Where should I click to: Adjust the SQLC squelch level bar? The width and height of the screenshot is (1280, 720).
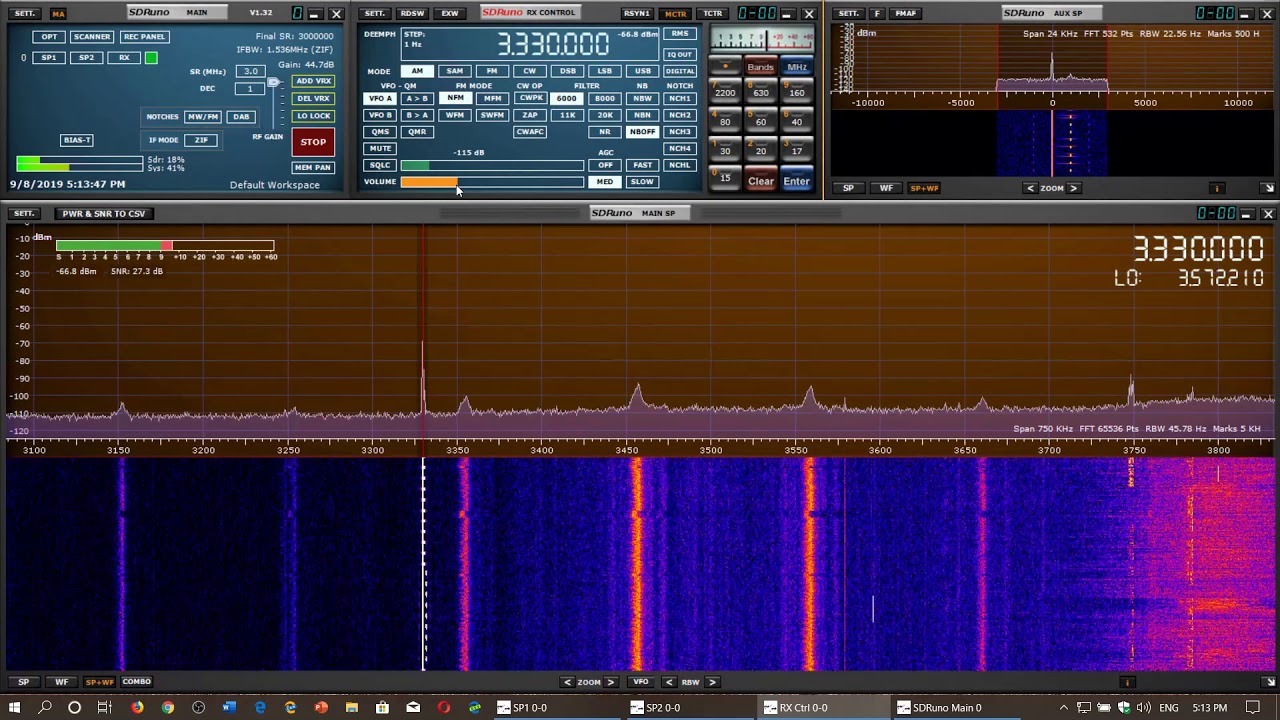492,165
